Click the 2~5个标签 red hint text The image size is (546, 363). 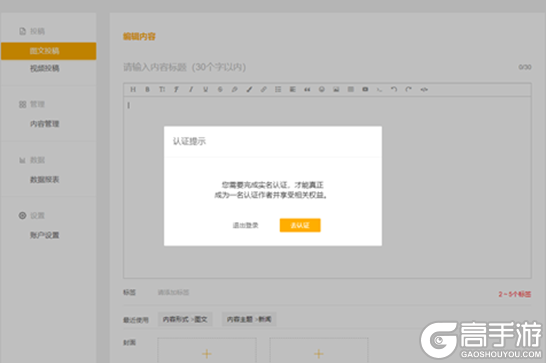coord(514,294)
